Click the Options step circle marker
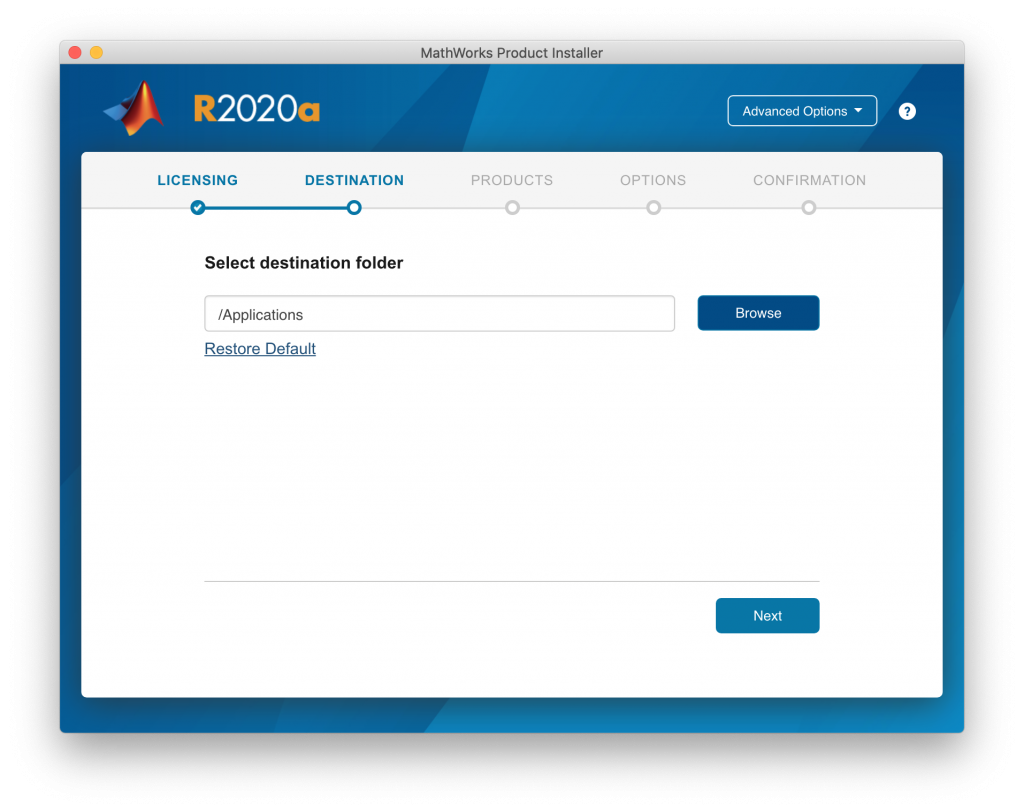The height and width of the screenshot is (812, 1024). tap(653, 208)
